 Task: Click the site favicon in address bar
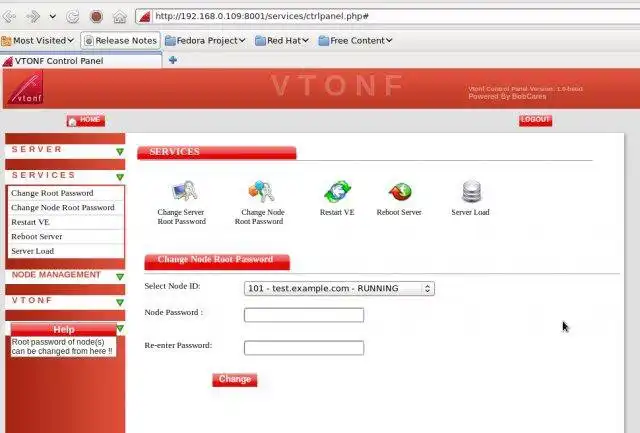pos(144,16)
